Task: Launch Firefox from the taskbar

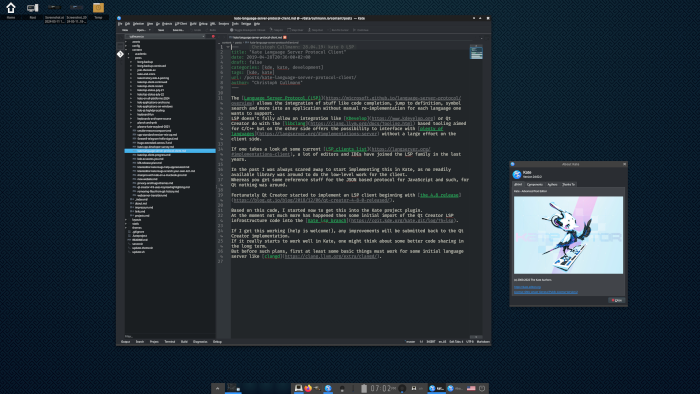Action: (308, 388)
